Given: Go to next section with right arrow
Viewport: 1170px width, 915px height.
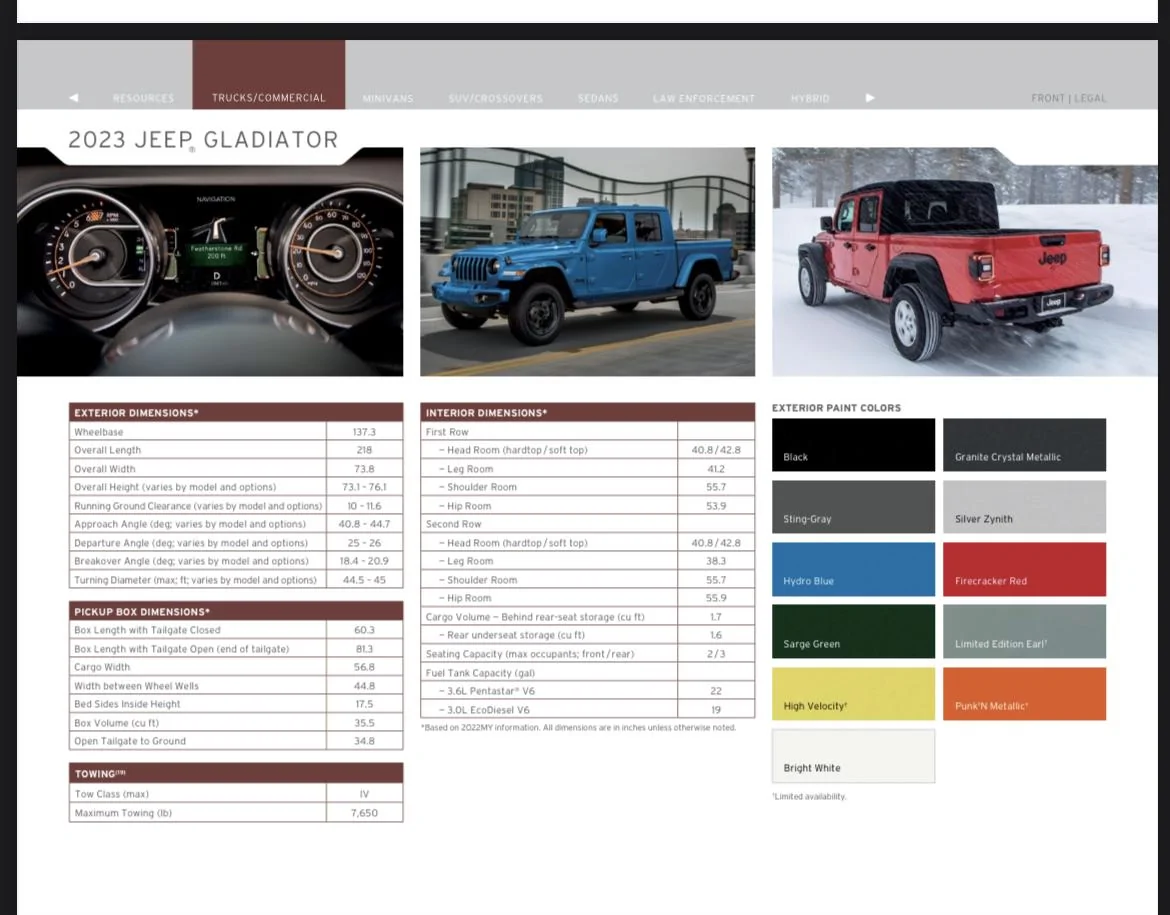Looking at the screenshot, I should 869,98.
